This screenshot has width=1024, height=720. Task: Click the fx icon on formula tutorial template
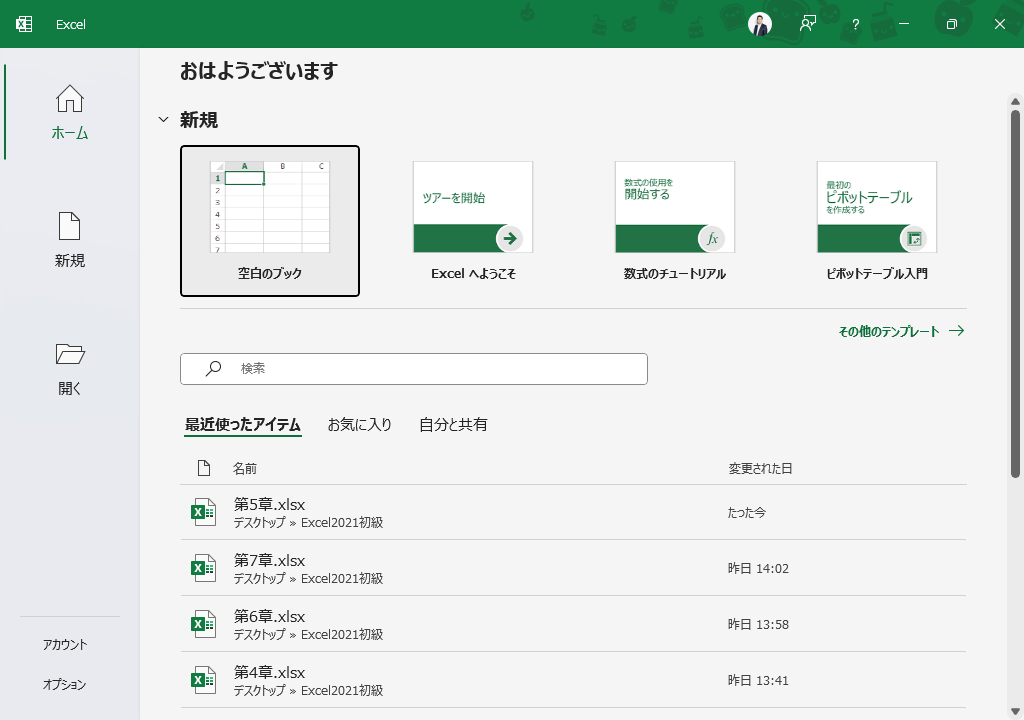click(712, 238)
